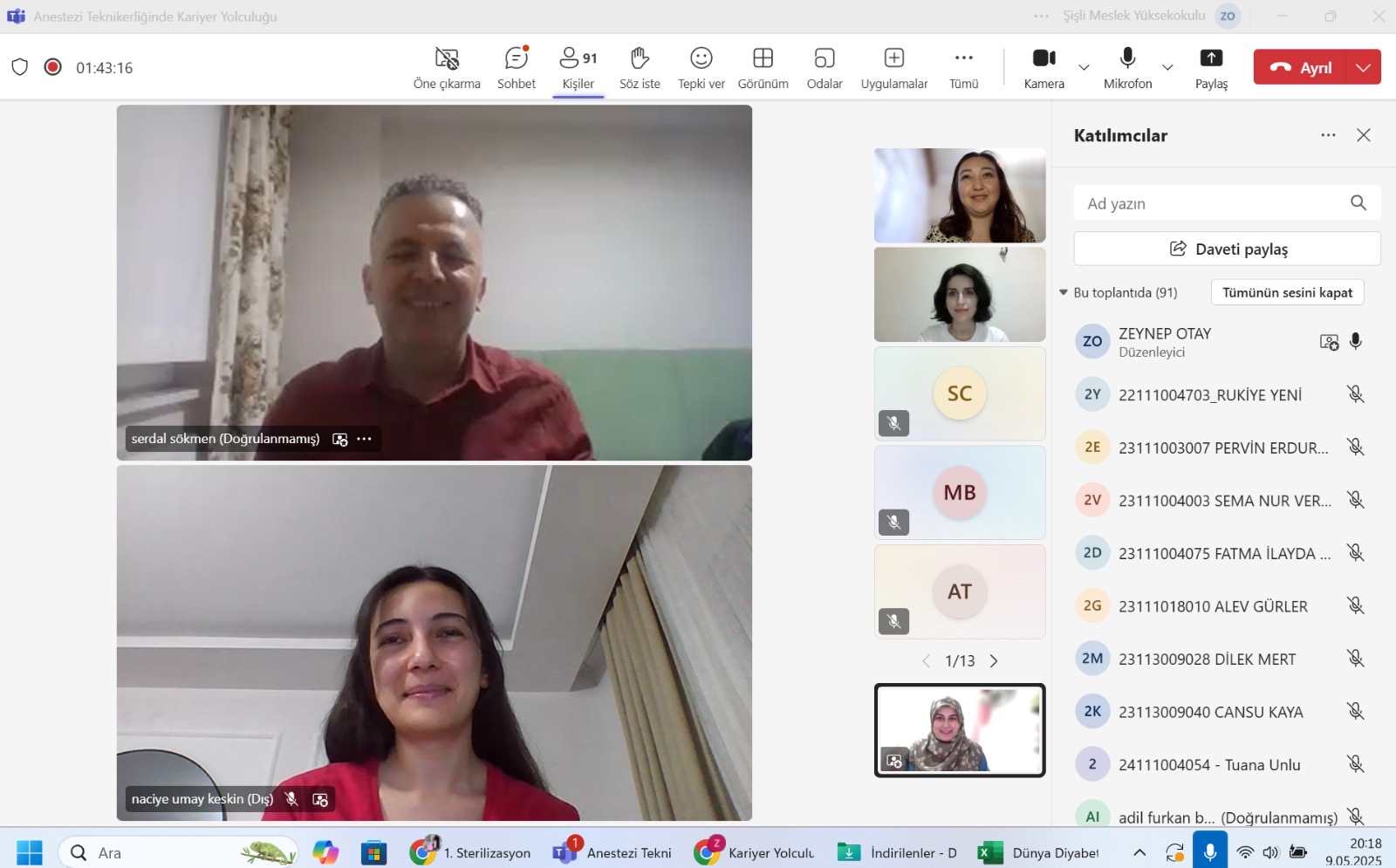The image size is (1396, 868).
Task: Click the Daveti paylaş button
Action: pyautogui.click(x=1227, y=249)
